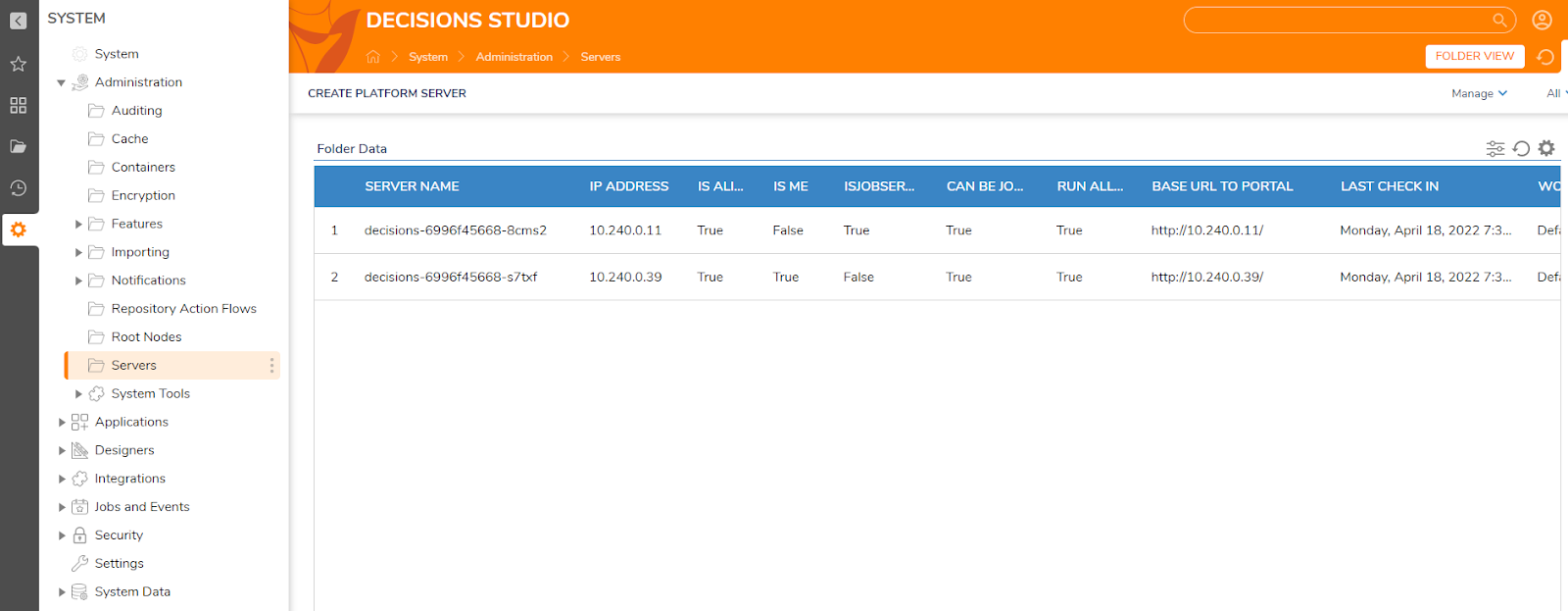
Task: Expand the Applications node
Action: [x=62, y=423]
